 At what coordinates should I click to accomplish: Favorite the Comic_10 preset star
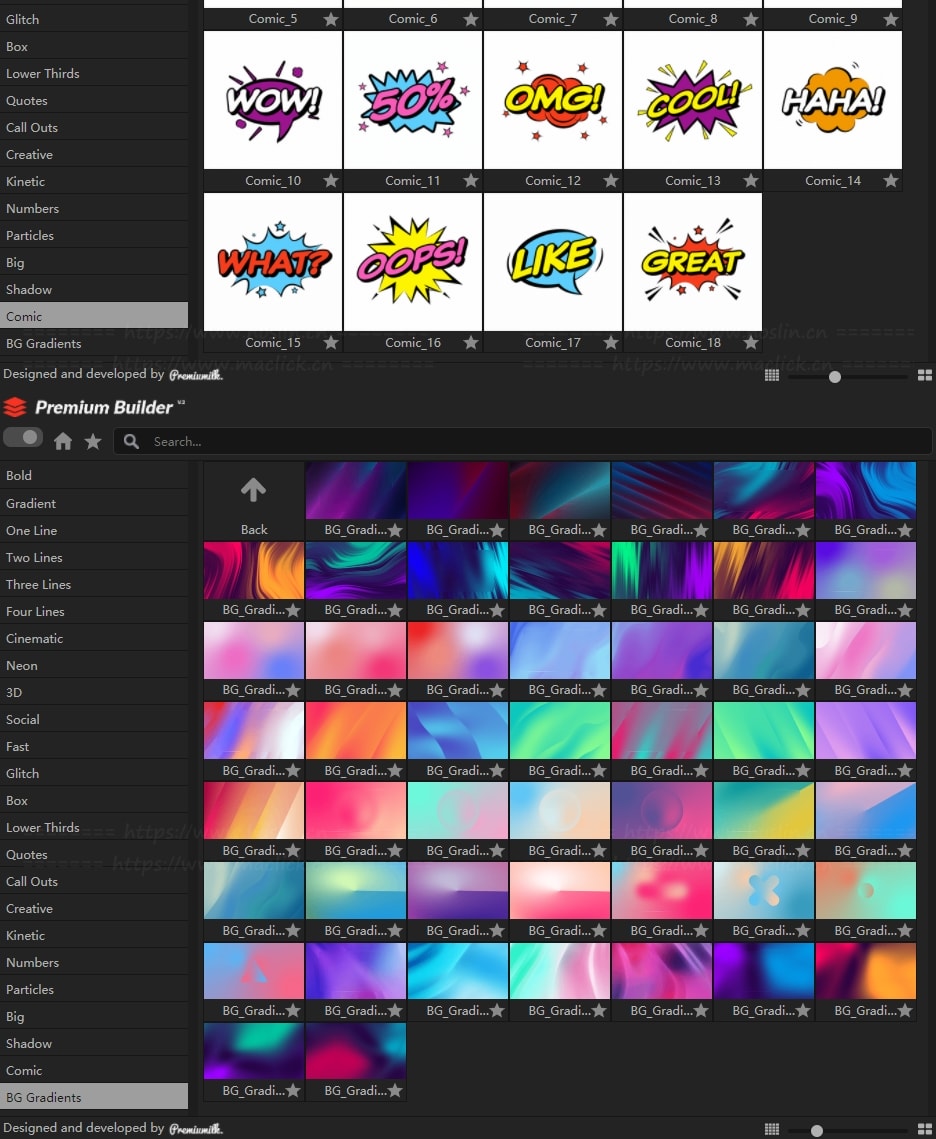[x=331, y=180]
